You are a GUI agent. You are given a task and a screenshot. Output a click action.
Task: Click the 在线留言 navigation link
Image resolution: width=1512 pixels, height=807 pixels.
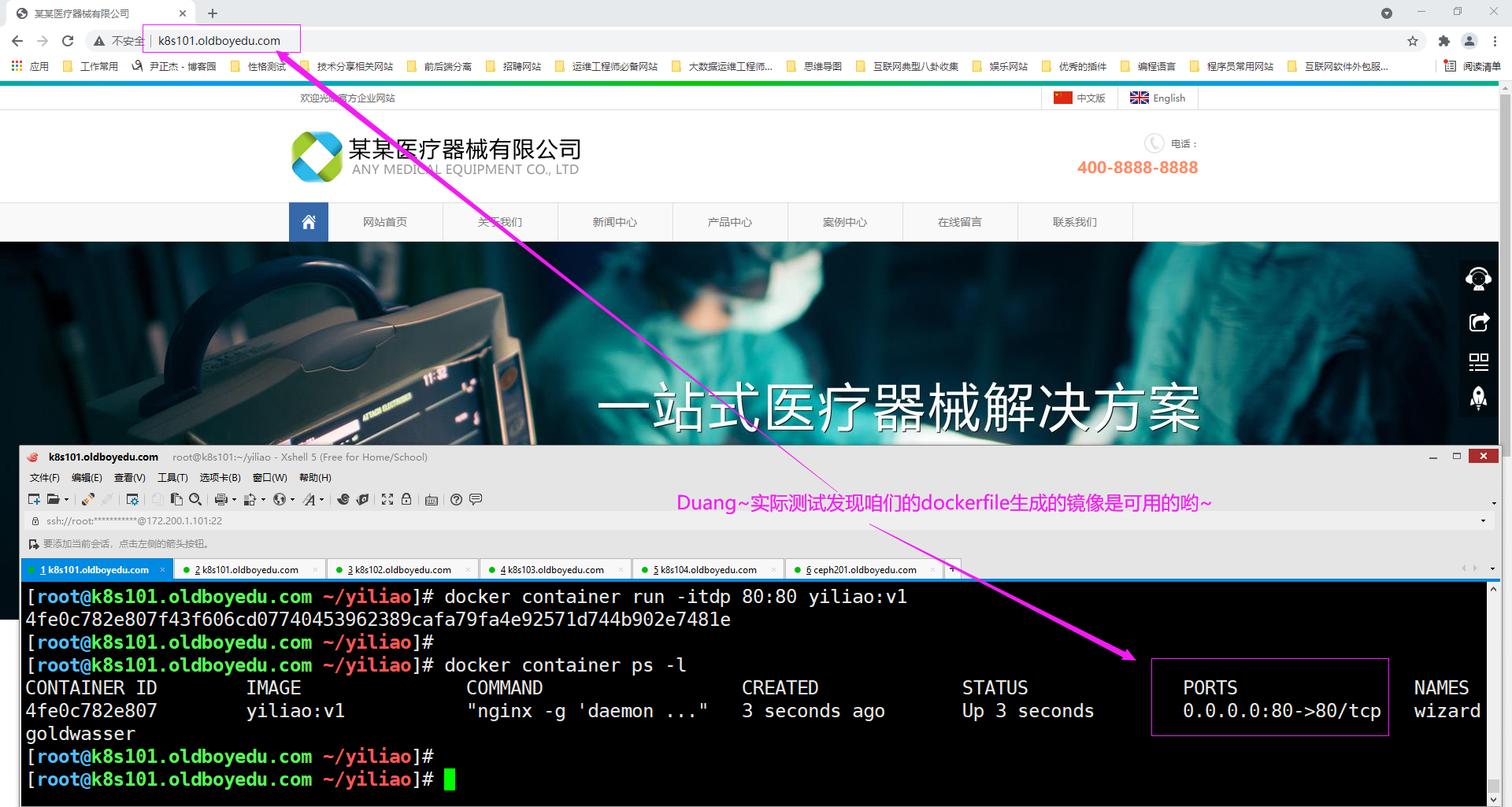click(960, 221)
